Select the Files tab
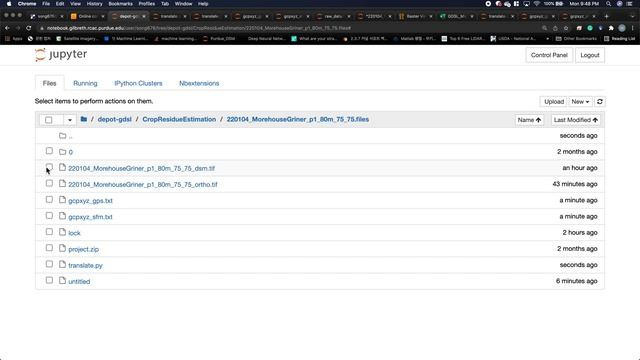Screen dimensions: 640x360 click(49, 83)
